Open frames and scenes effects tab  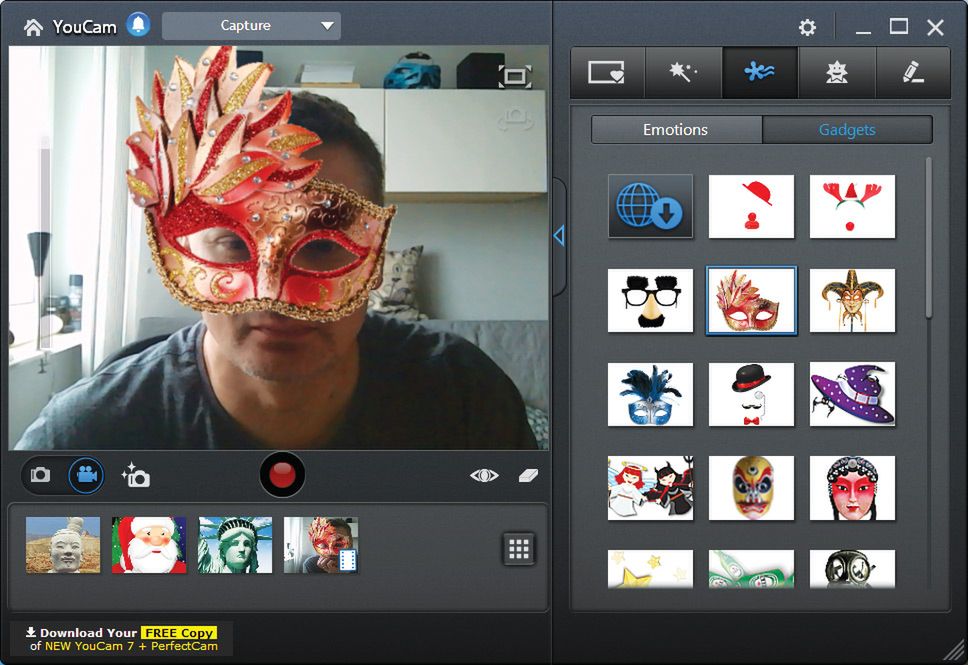pos(607,73)
